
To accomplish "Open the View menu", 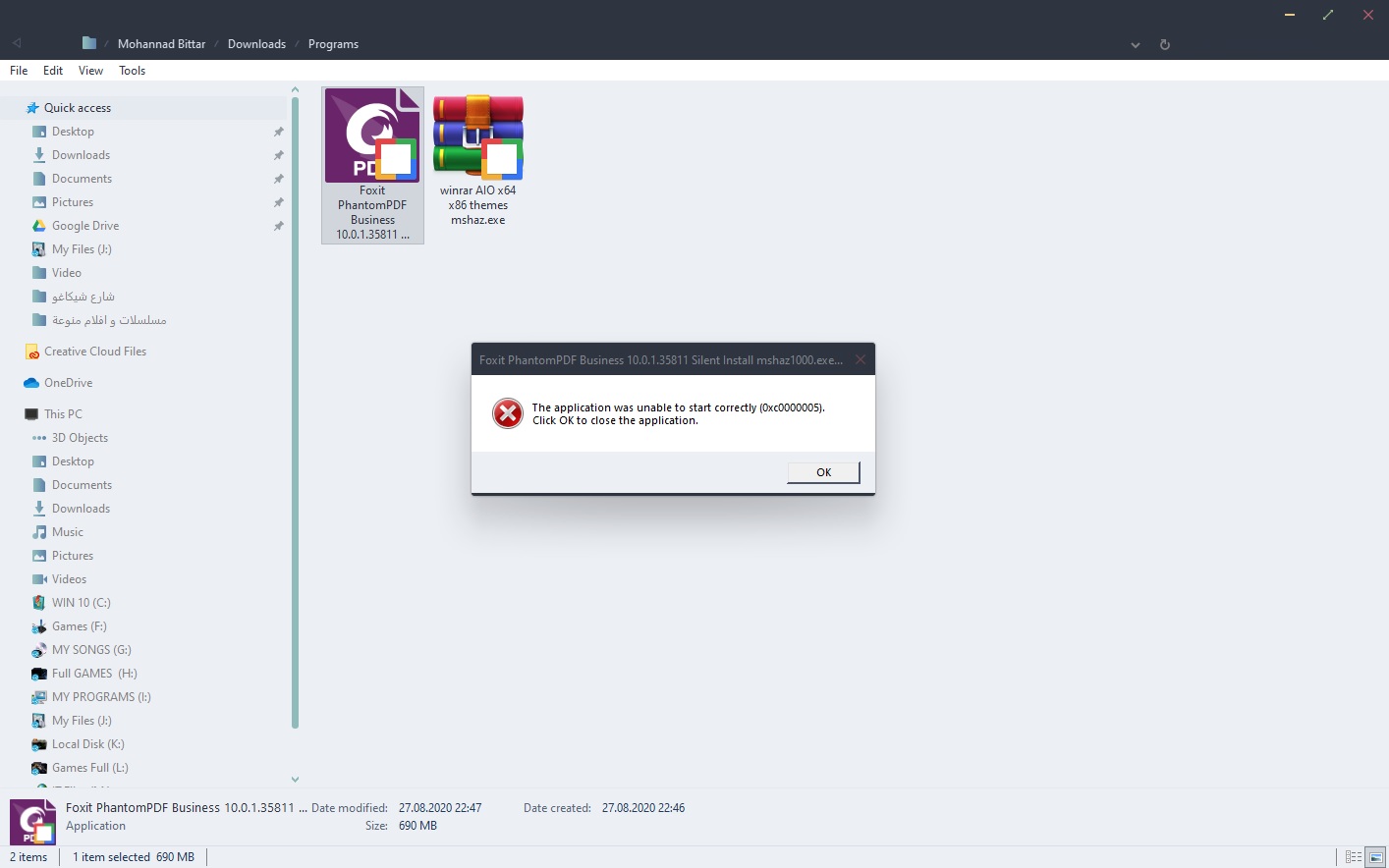I will 90,71.
